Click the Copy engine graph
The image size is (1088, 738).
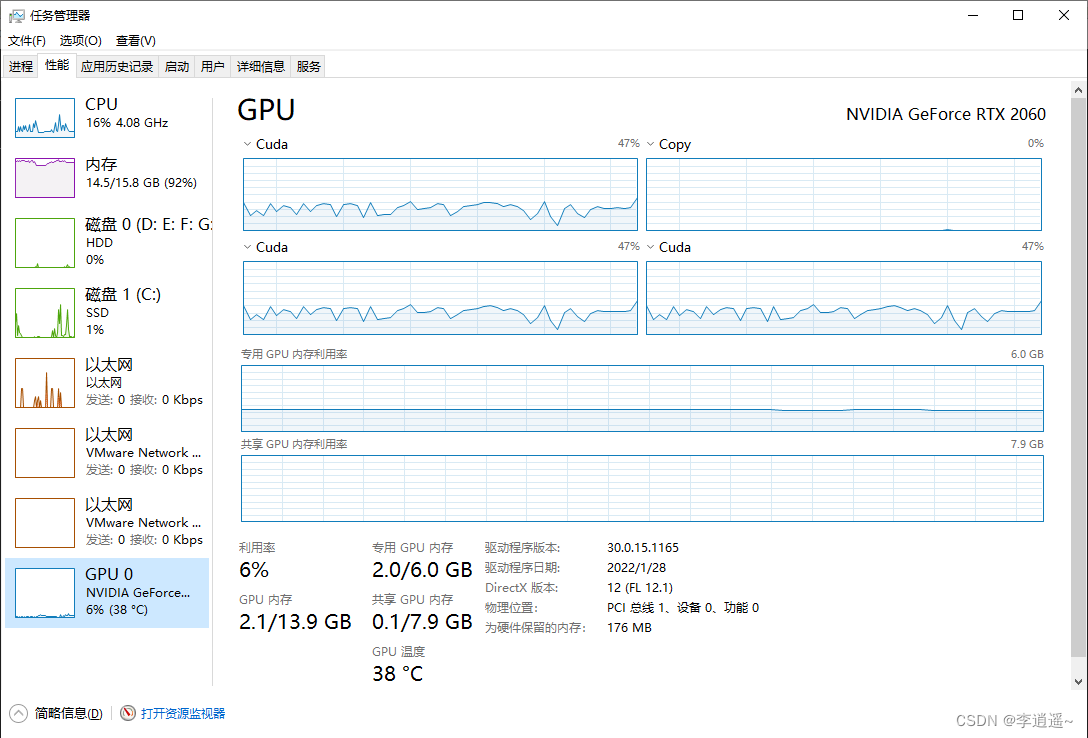844,194
